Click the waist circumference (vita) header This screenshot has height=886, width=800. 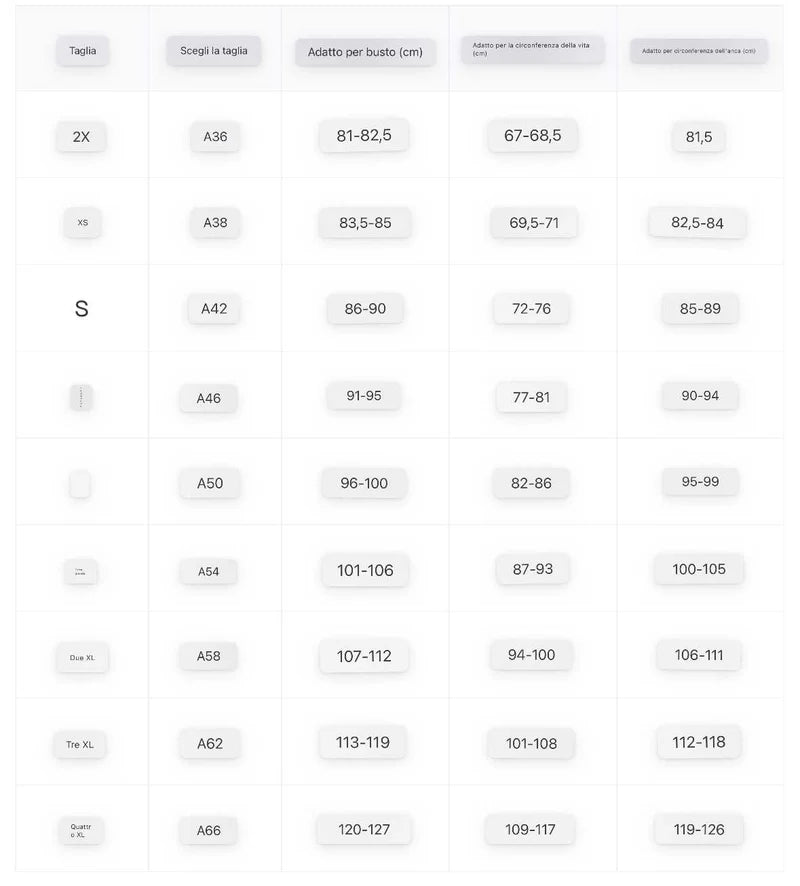click(x=532, y=50)
